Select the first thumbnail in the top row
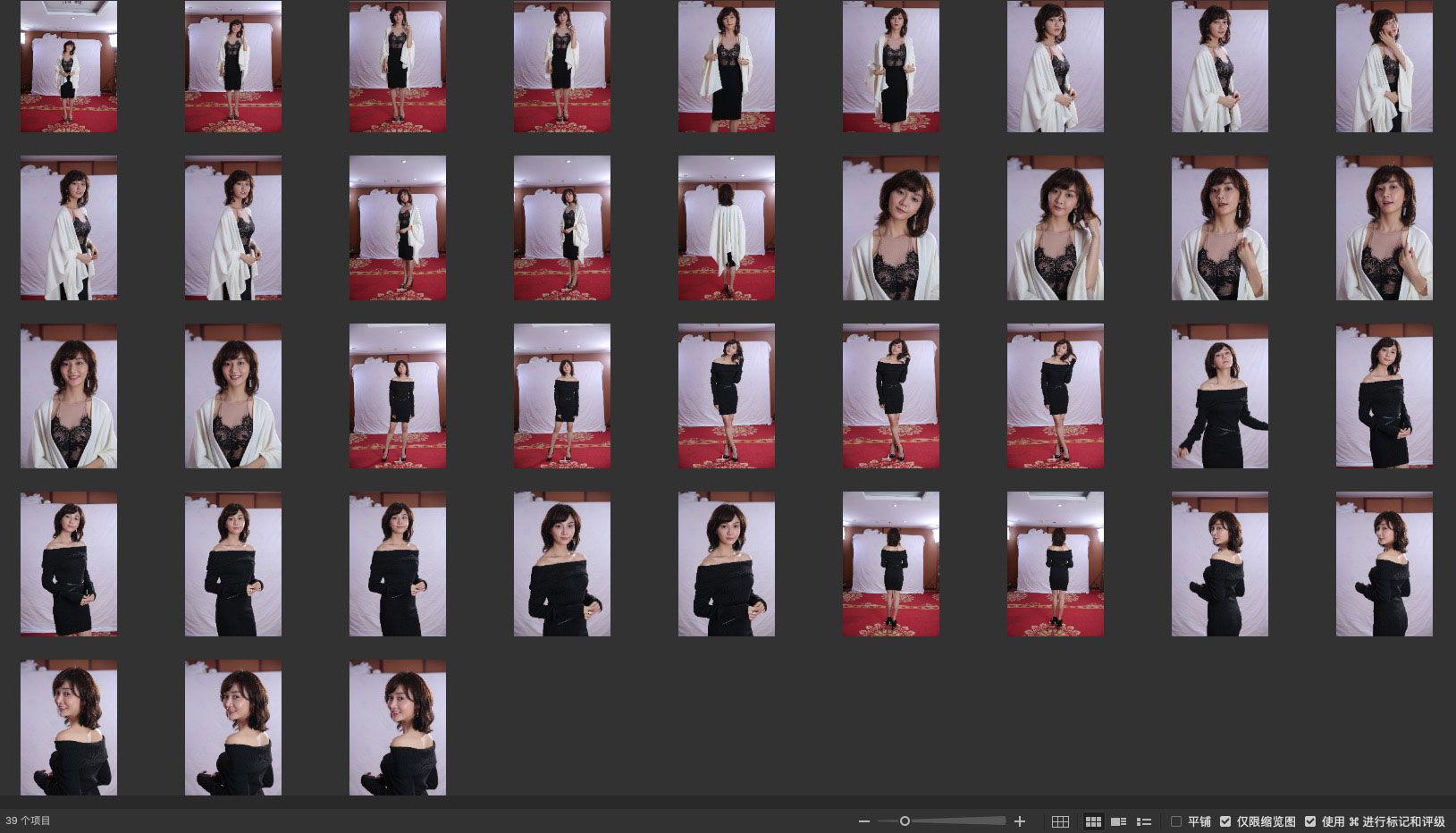Image resolution: width=1456 pixels, height=833 pixels. [x=69, y=66]
